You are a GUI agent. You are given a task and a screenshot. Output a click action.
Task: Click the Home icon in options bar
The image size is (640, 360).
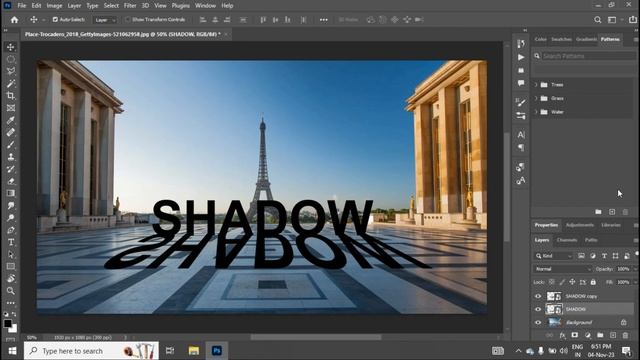click(14, 20)
